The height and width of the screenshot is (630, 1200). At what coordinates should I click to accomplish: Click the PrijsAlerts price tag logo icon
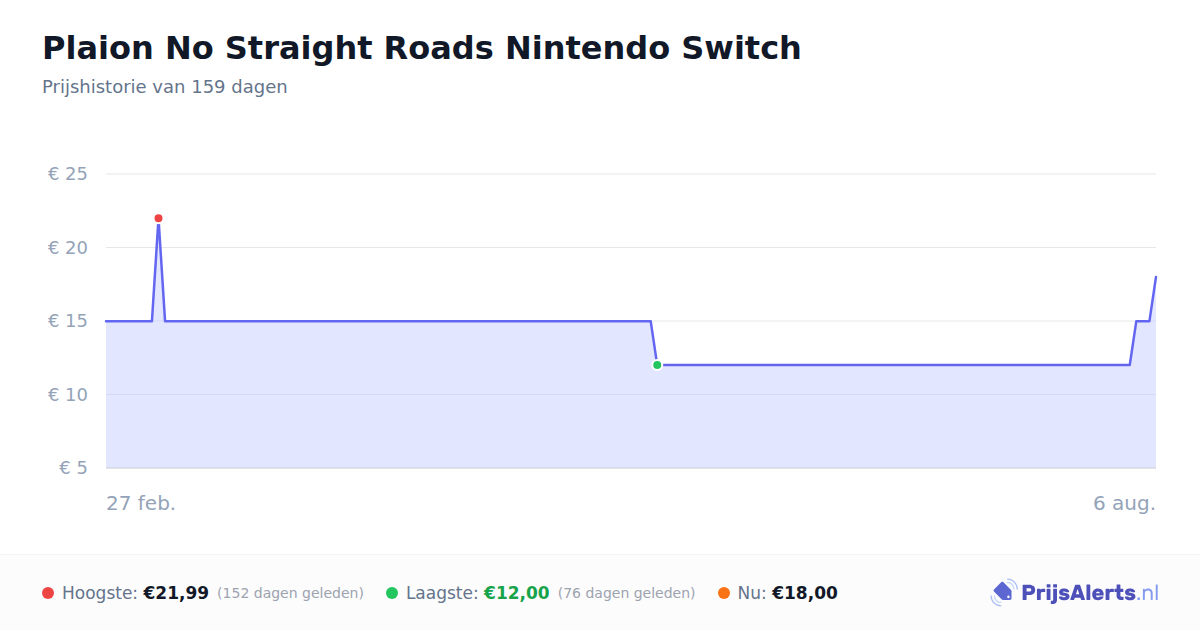[1003, 593]
